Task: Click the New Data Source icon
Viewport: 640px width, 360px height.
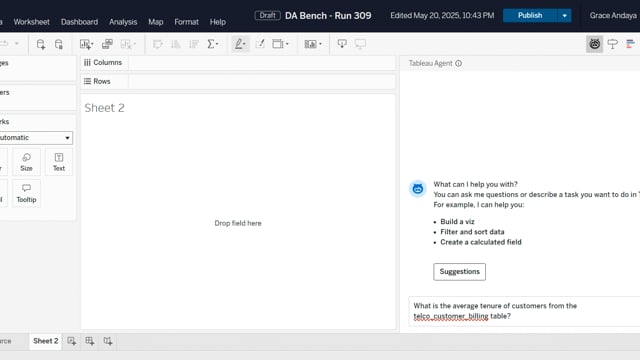Action: point(40,44)
